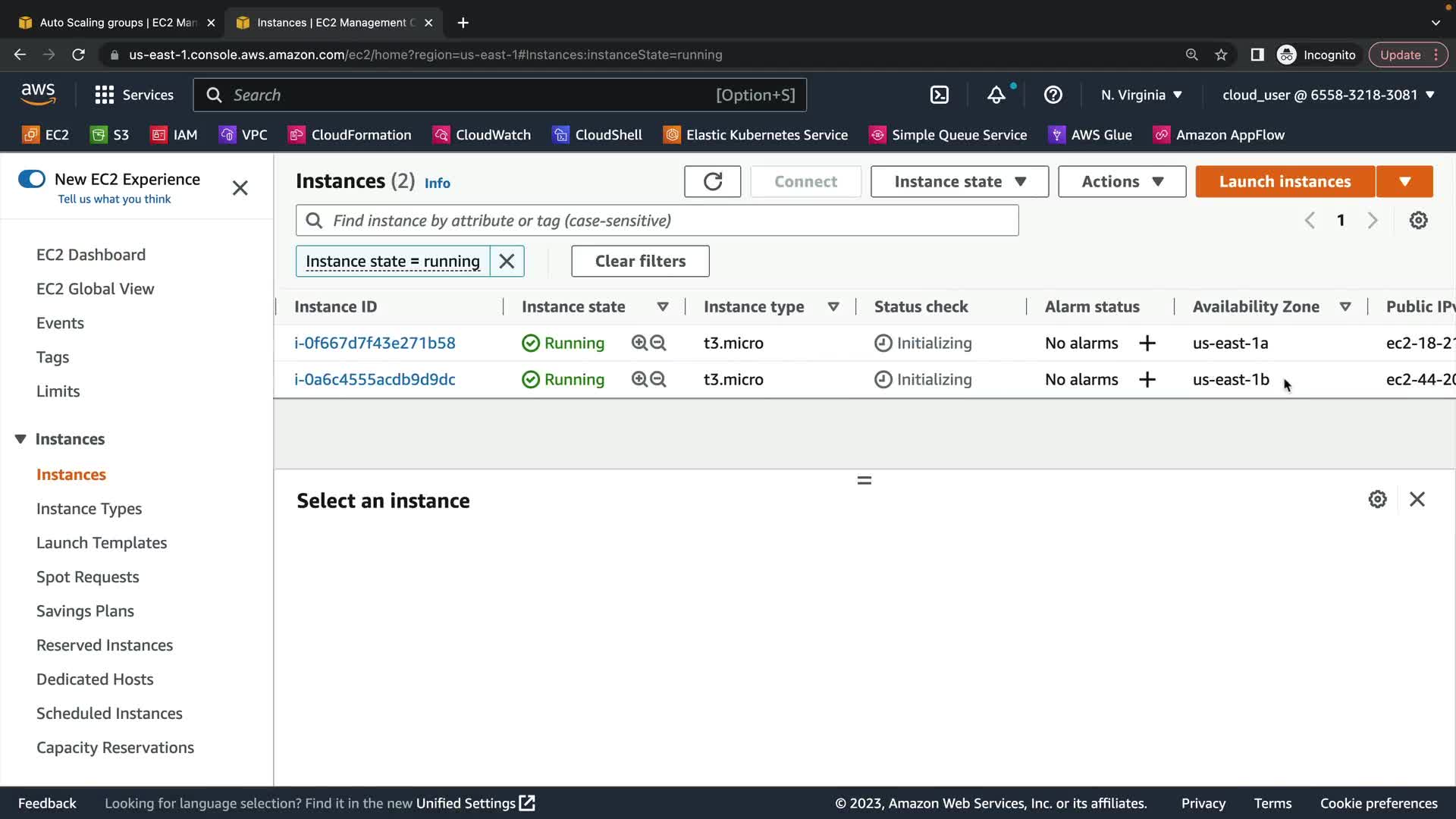
Task: Open the N. Virginia region selector
Action: pyautogui.click(x=1141, y=95)
